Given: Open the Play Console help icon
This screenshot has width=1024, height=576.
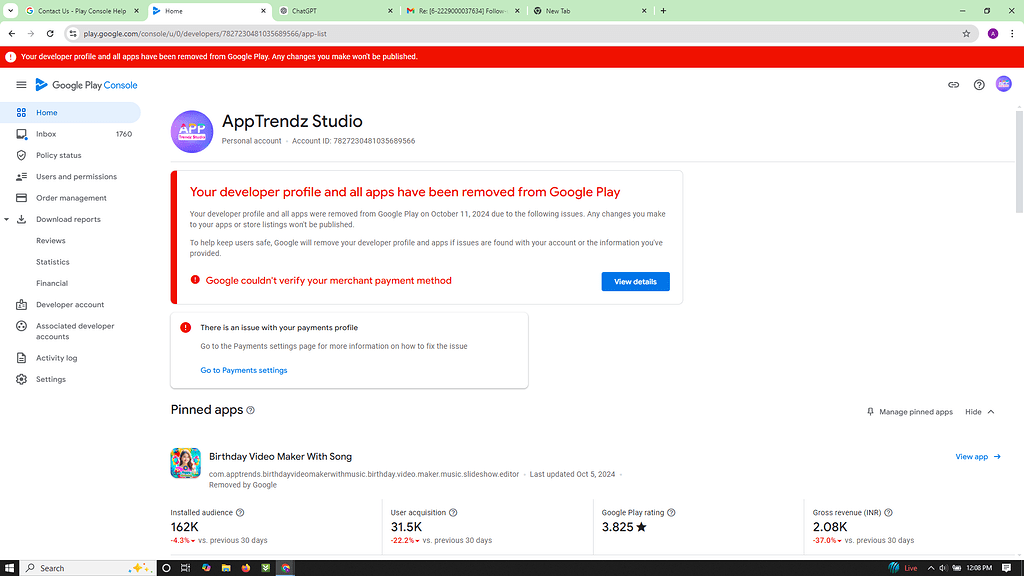Looking at the screenshot, I should tap(978, 85).
